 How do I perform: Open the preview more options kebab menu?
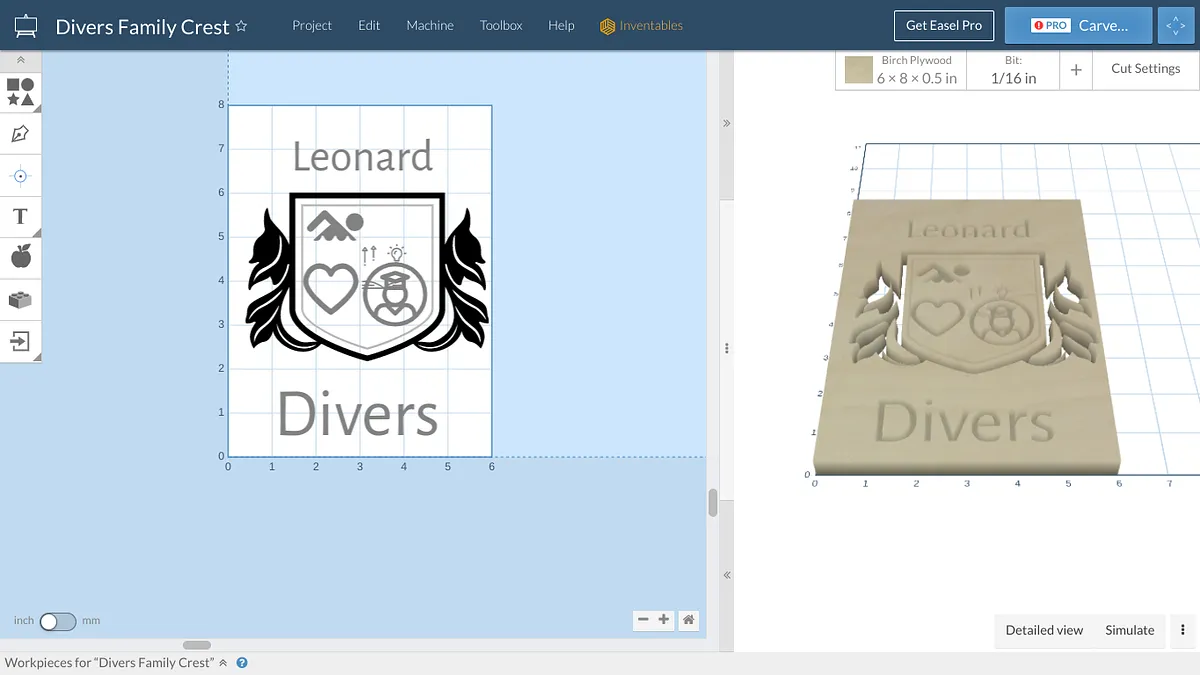(1183, 630)
